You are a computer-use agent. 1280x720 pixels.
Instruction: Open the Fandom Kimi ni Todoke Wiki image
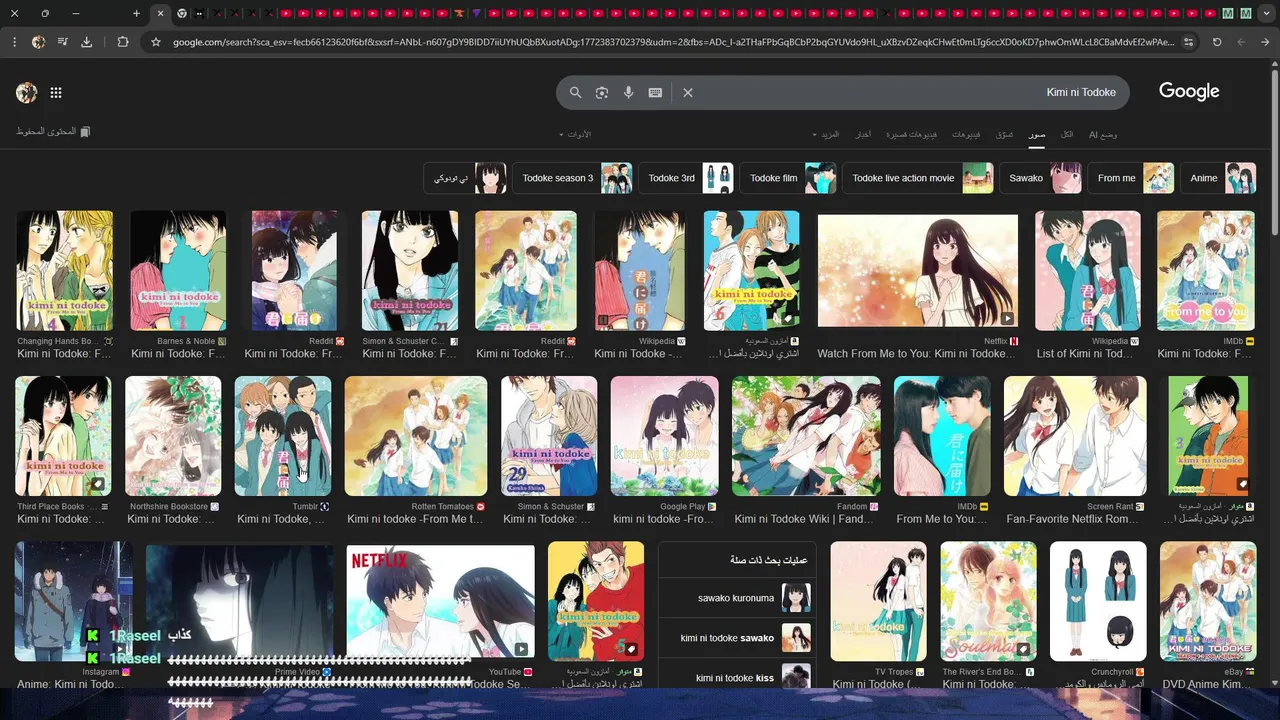(806, 436)
